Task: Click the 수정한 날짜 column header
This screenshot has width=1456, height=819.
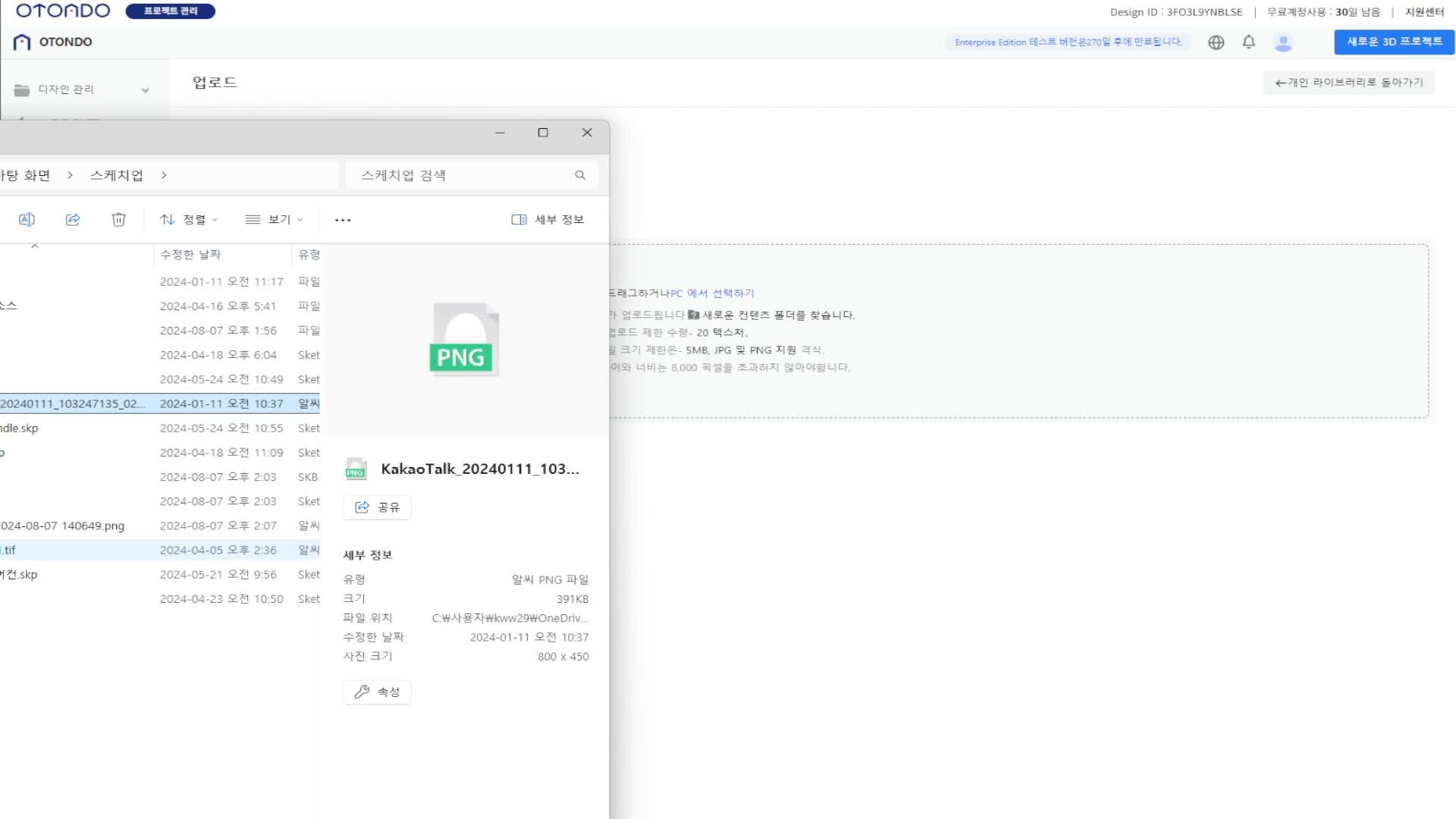Action: pyautogui.click(x=190, y=254)
